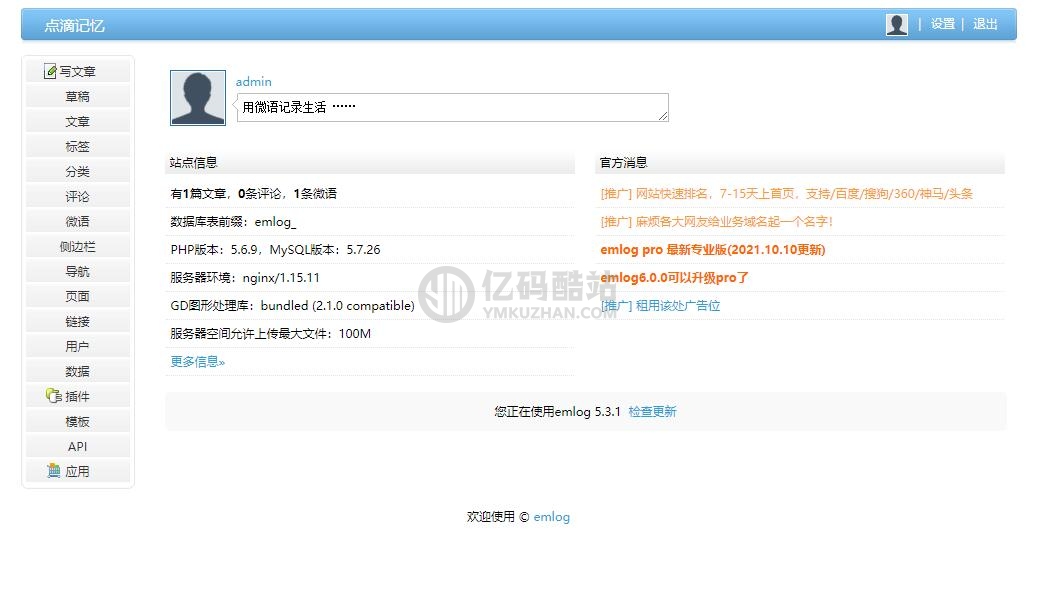Click the 退出 logout link
This screenshot has width=1037, height=590.
coord(985,24)
